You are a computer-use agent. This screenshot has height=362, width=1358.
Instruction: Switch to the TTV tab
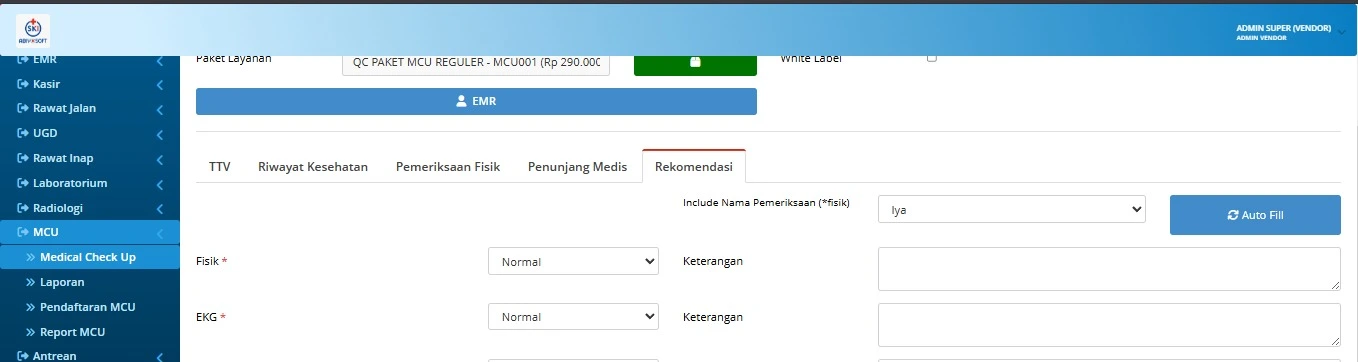click(220, 167)
